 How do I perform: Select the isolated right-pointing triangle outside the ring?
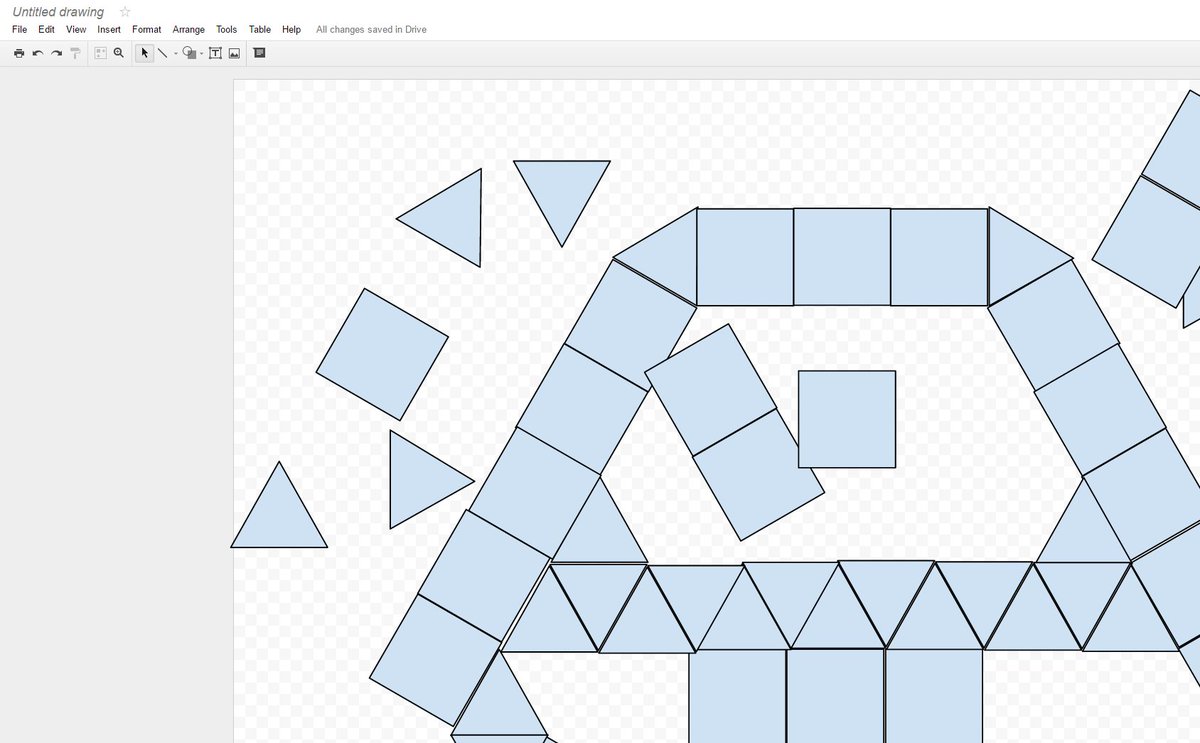click(x=418, y=480)
